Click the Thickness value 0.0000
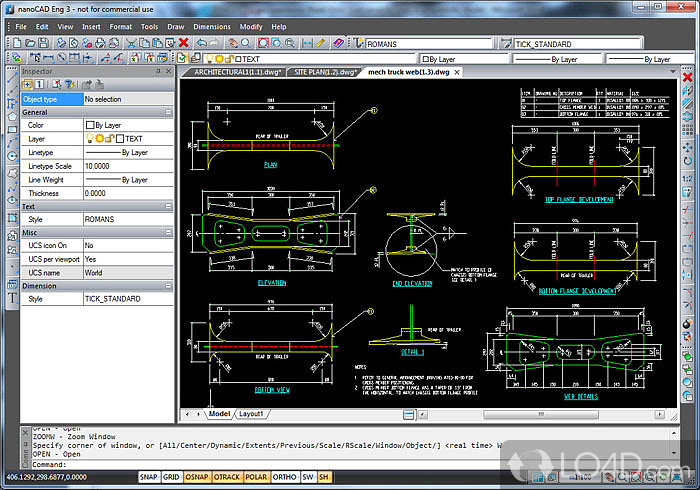Screen dimensions: 700x490 tap(128, 193)
